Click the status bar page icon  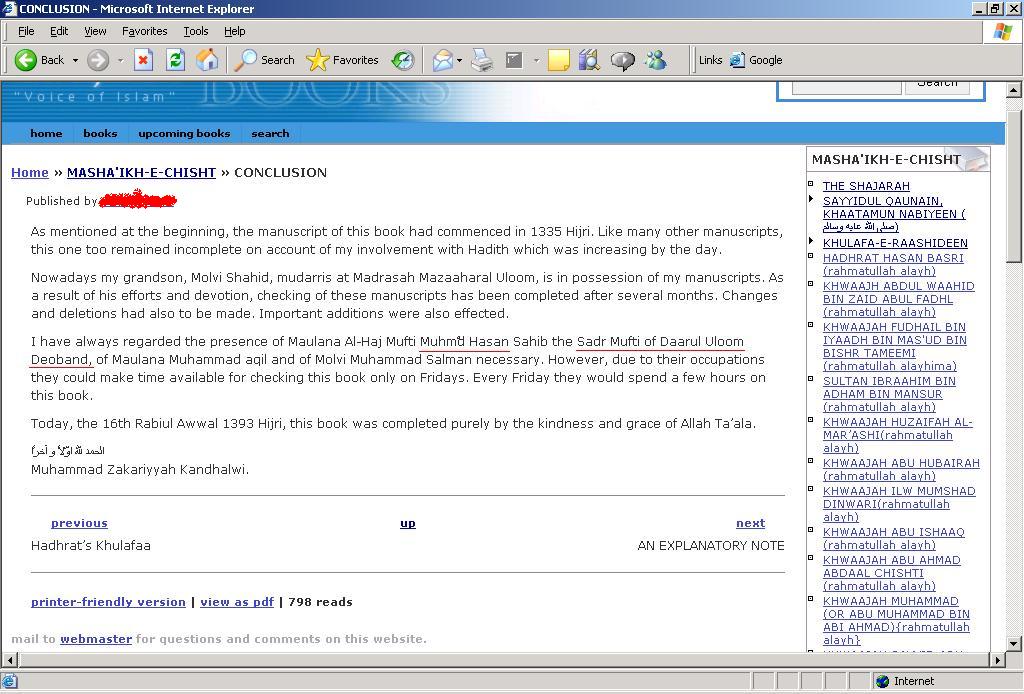coord(9,681)
